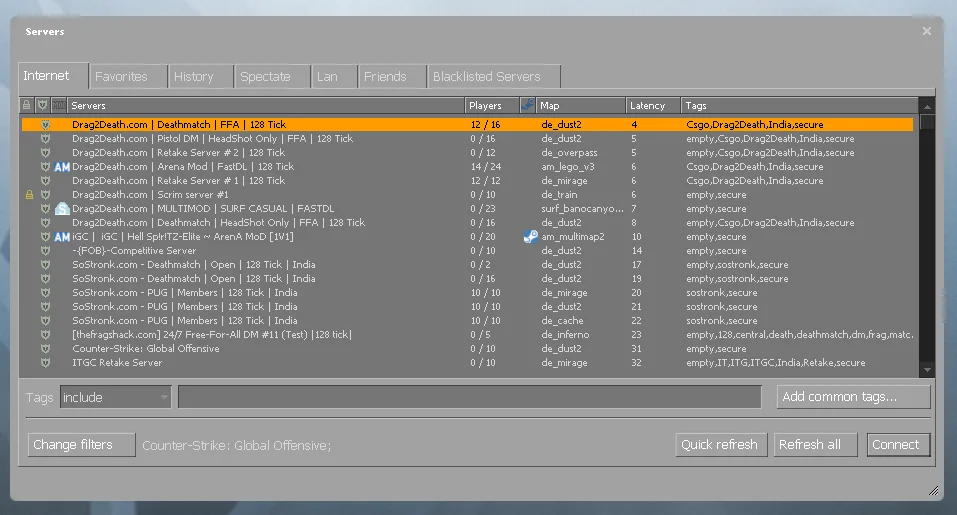
Task: Sort by the Players column header
Action: [491, 106]
